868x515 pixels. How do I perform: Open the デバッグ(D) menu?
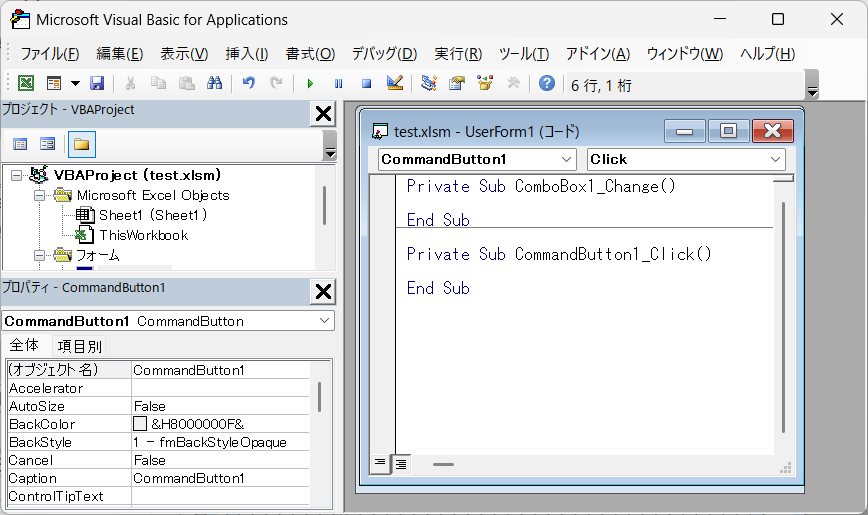click(x=385, y=54)
